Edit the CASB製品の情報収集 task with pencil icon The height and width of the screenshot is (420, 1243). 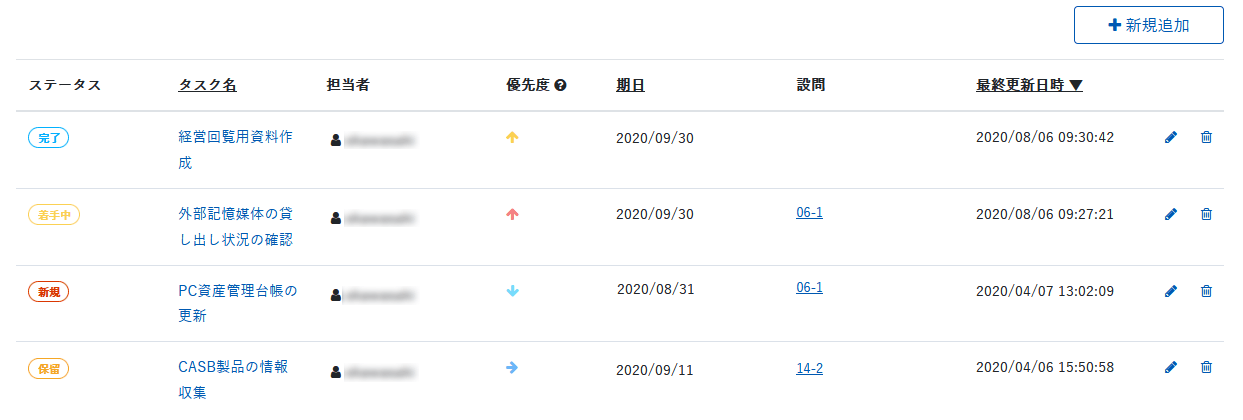coord(1171,368)
